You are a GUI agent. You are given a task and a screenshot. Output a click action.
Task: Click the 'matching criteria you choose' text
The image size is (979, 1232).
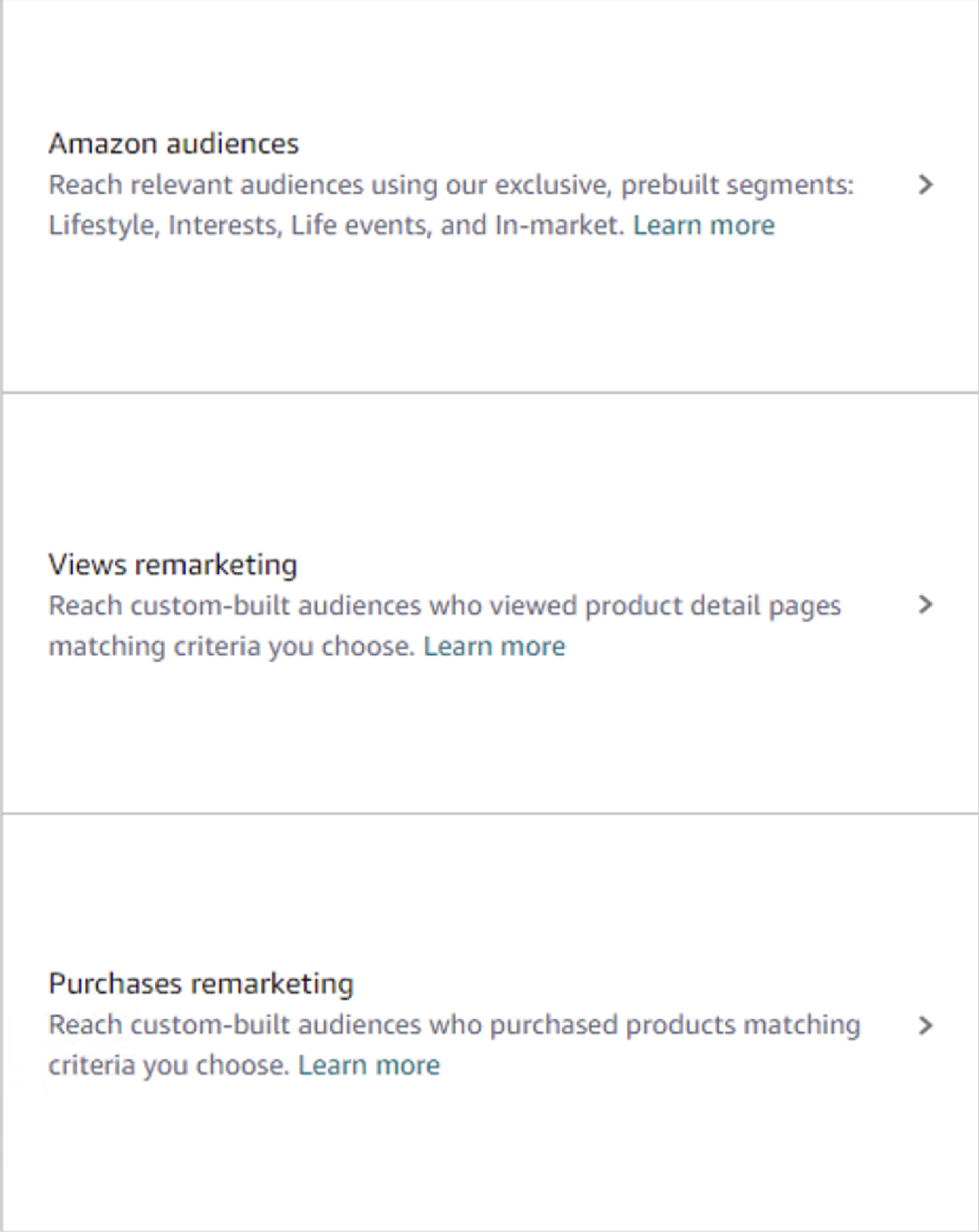coord(231,646)
